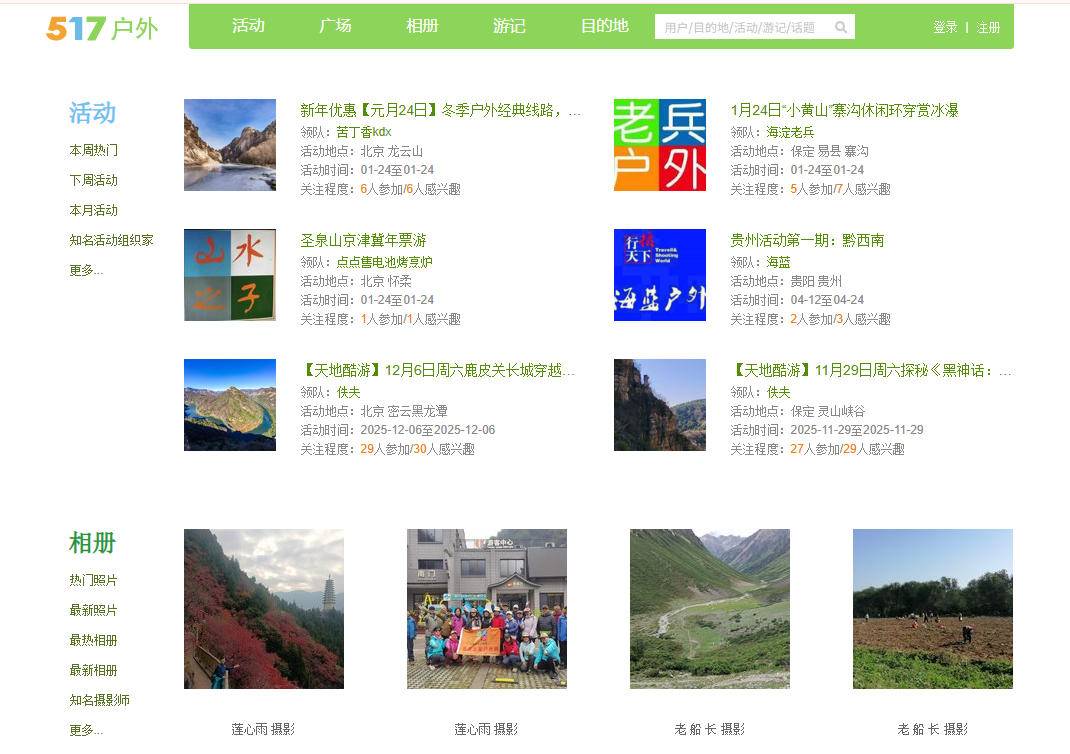Click the 登录 link
The image size is (1070, 754).
click(x=945, y=27)
